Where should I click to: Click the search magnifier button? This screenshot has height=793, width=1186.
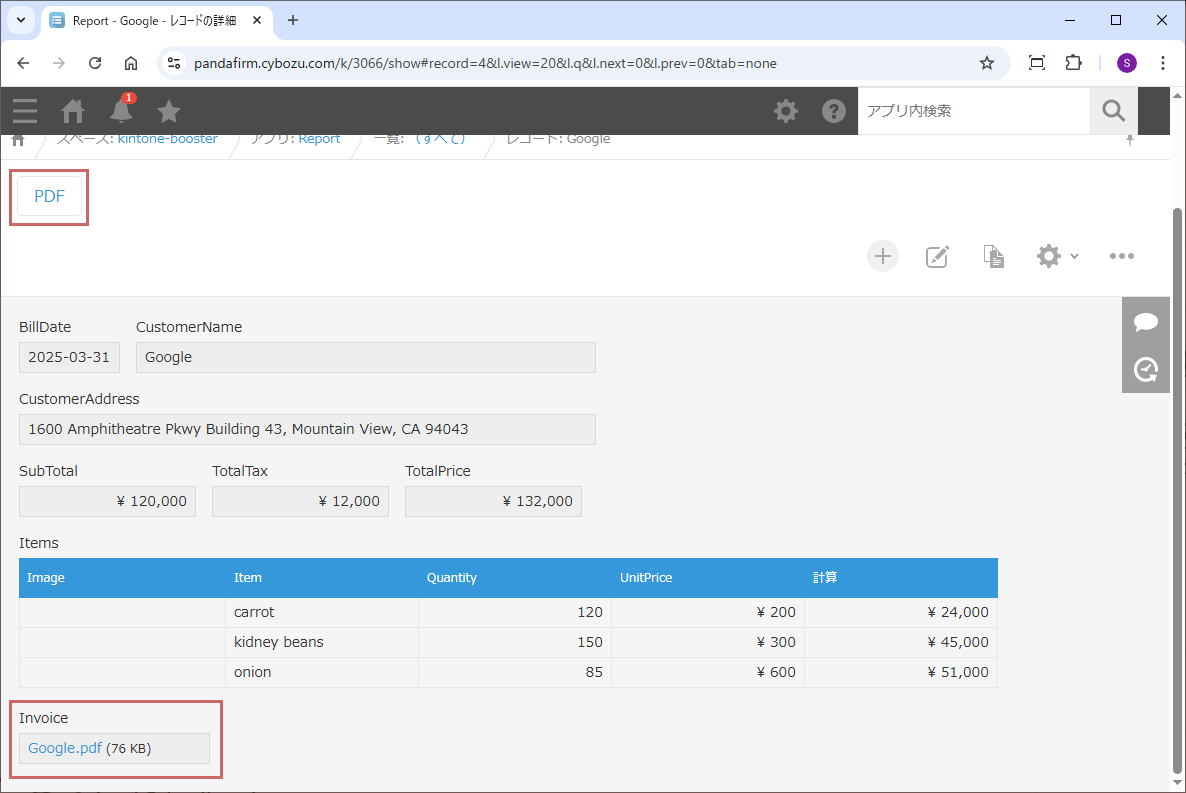[1113, 111]
